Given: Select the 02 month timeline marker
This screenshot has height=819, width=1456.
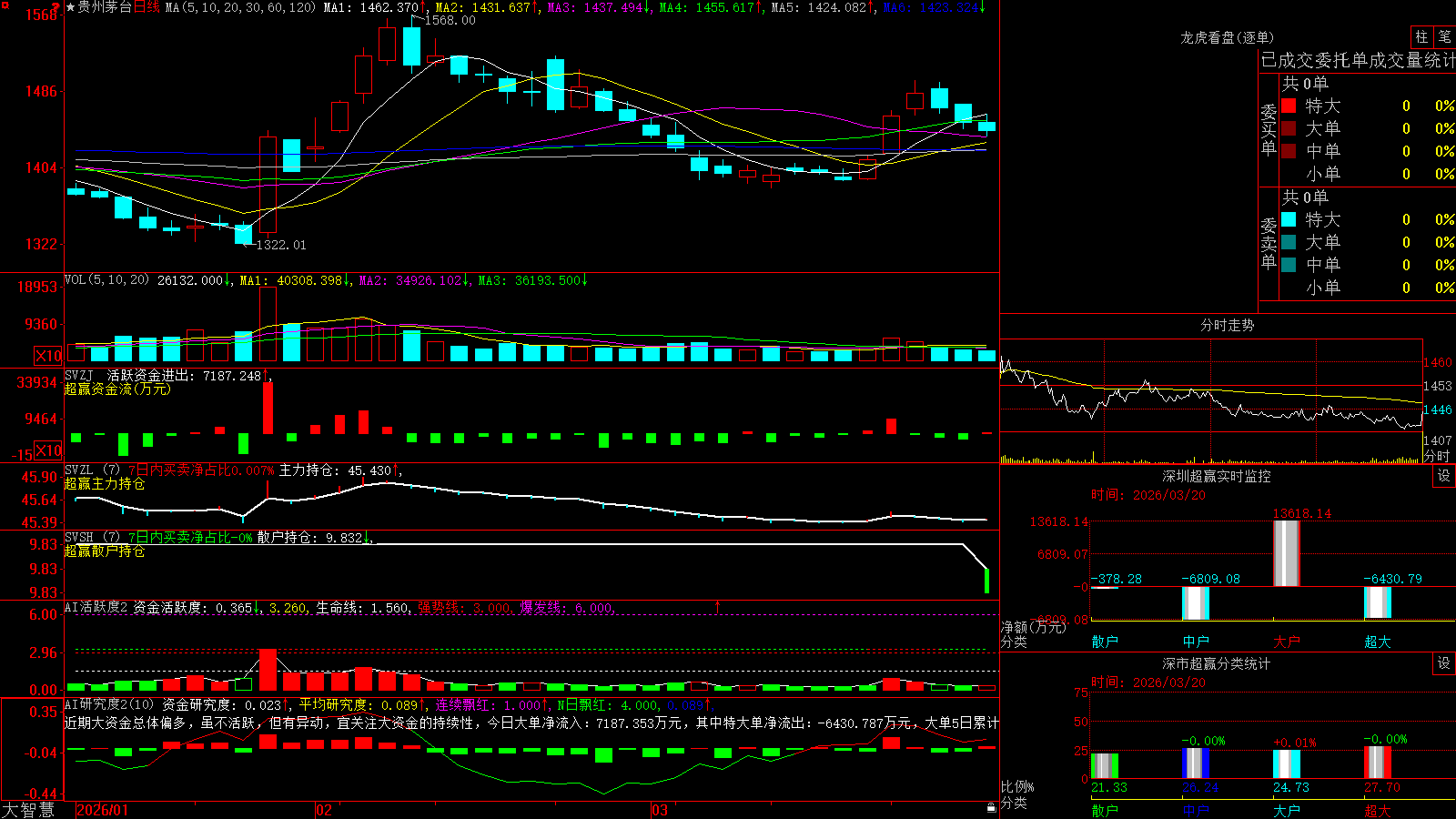Looking at the screenshot, I should (x=324, y=810).
